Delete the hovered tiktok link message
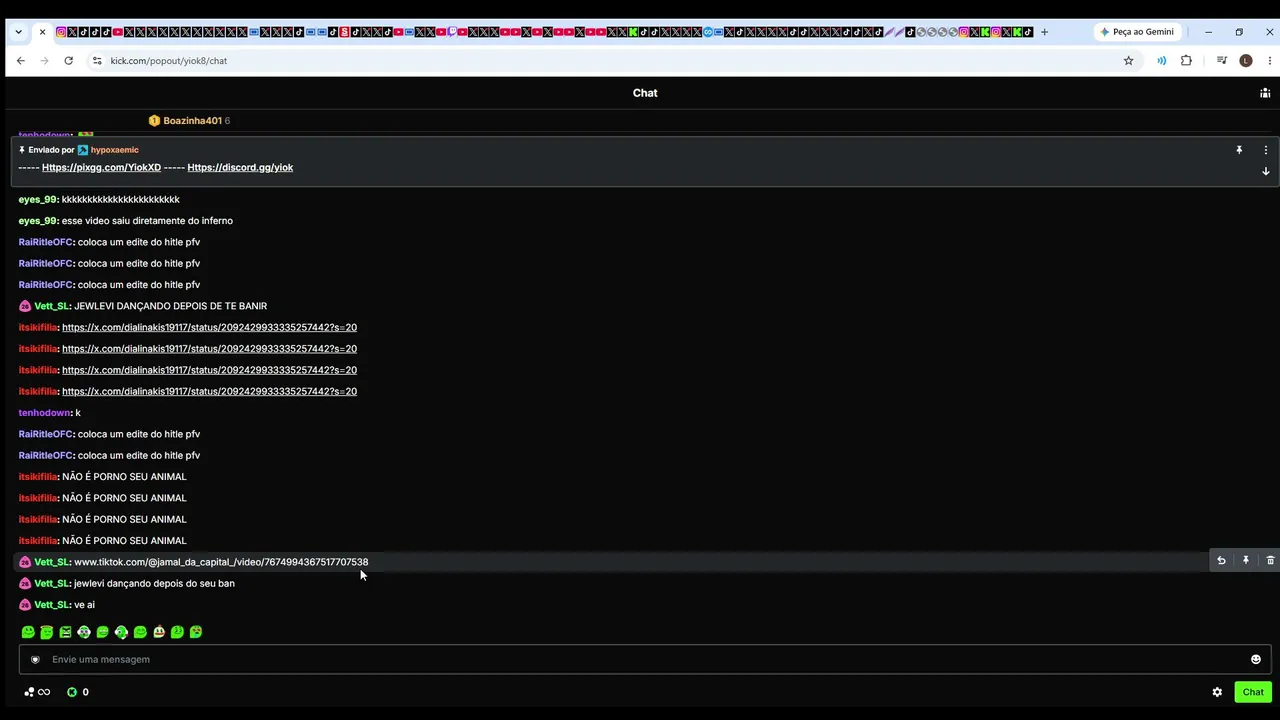 (x=1270, y=561)
